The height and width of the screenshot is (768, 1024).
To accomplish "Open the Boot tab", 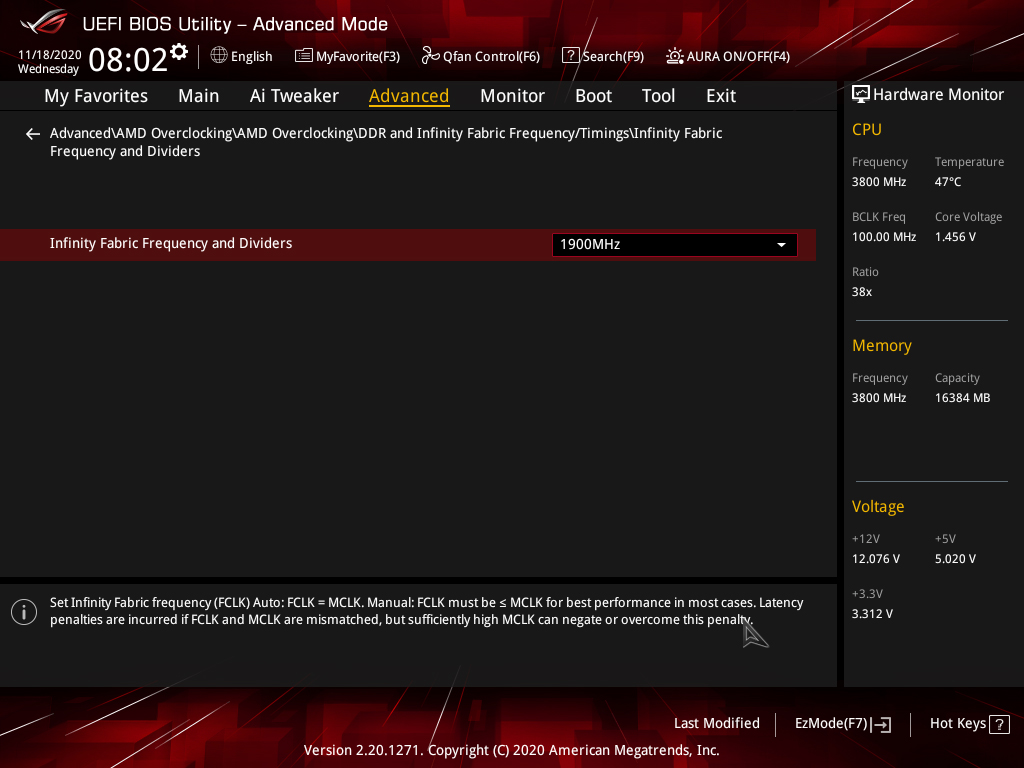I will (593, 96).
